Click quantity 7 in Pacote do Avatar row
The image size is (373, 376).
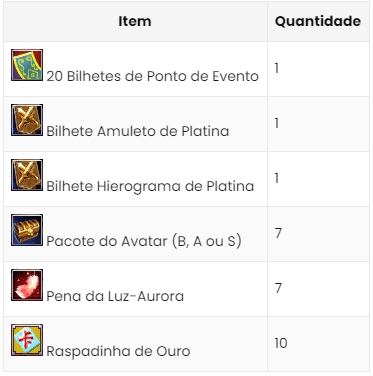(278, 233)
